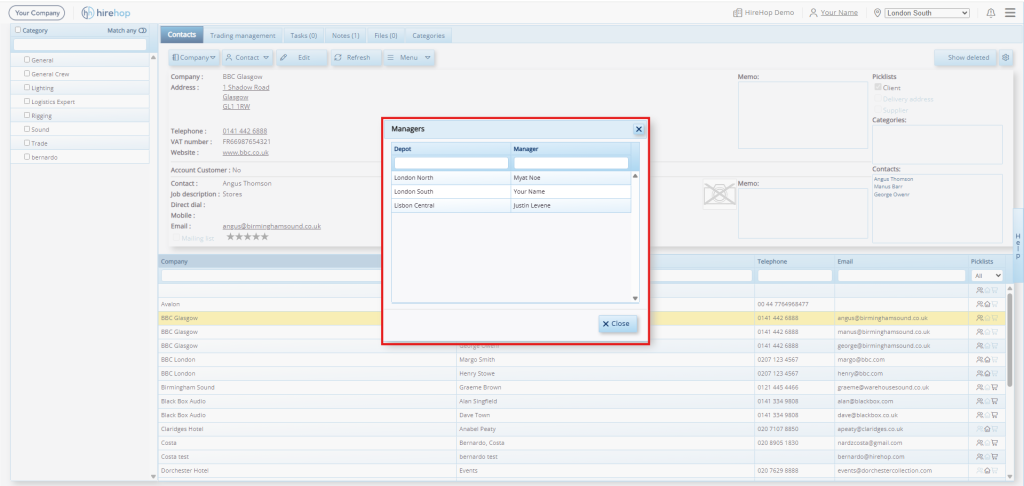The height and width of the screenshot is (486, 1024).
Task: Click the Refresh button
Action: point(355,57)
